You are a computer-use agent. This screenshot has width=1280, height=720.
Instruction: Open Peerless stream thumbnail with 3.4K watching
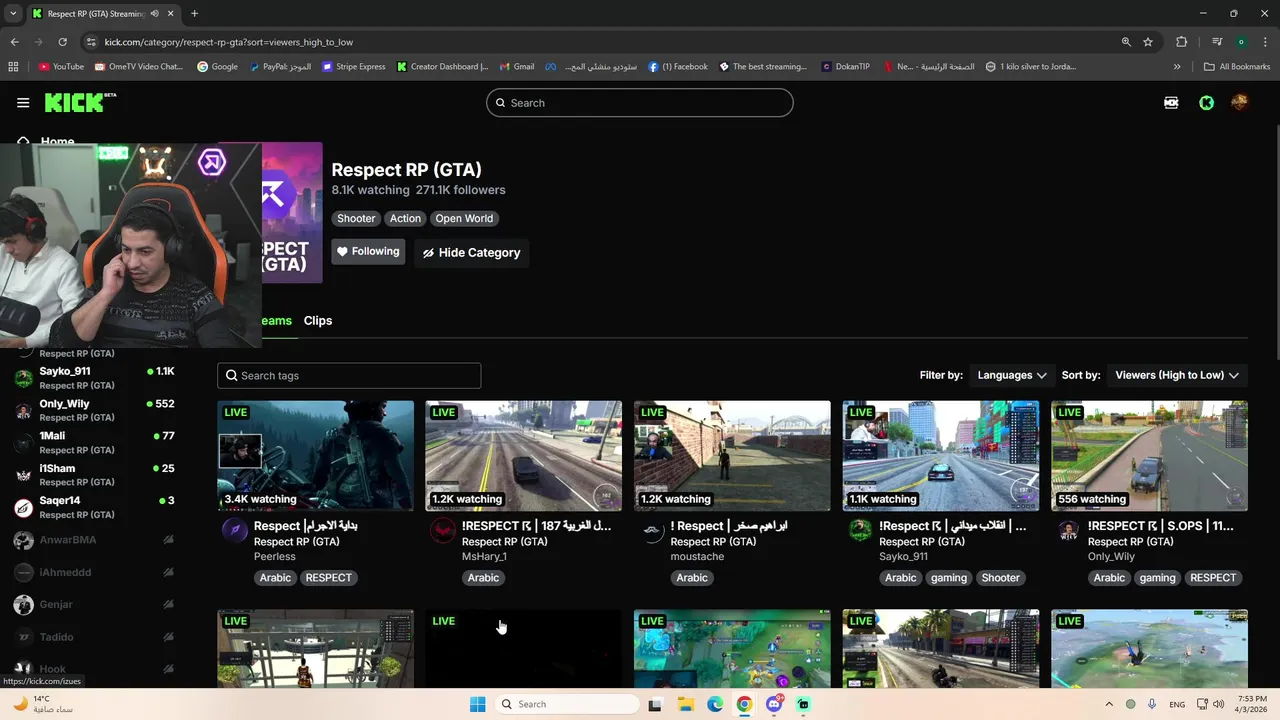click(x=315, y=456)
